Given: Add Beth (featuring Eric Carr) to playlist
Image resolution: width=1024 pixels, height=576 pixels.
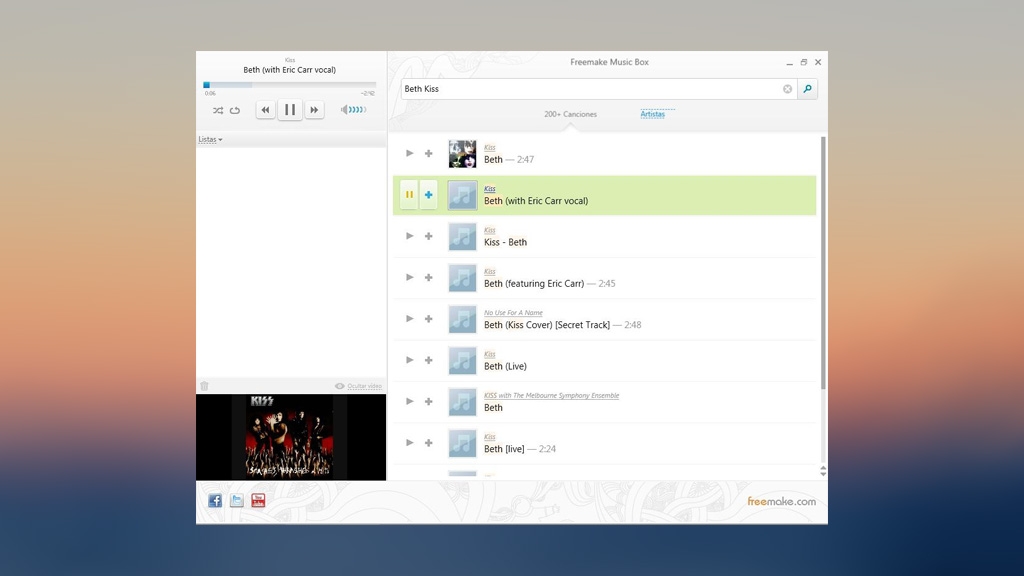Looking at the screenshot, I should tap(428, 278).
